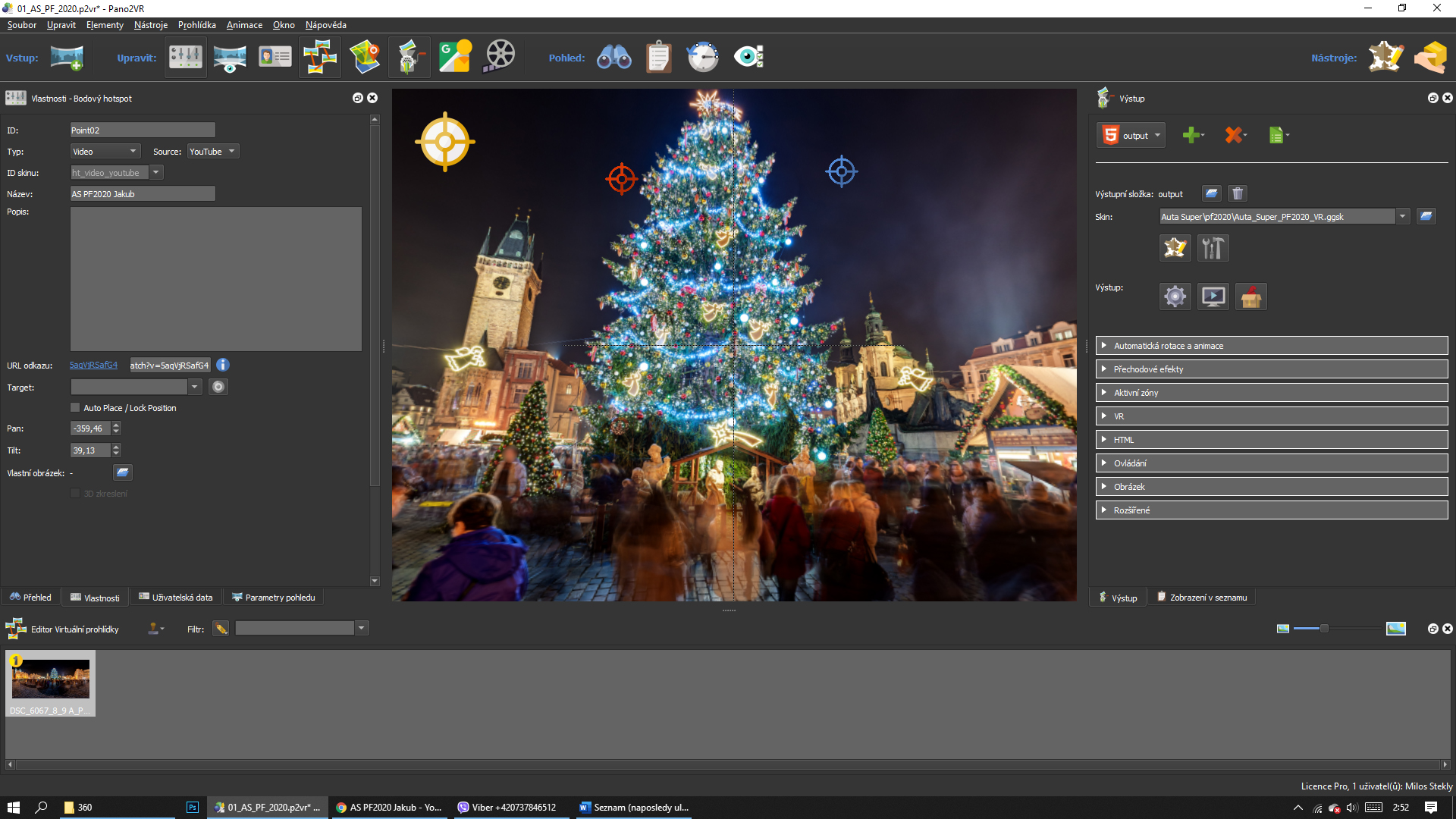
Task: Open the Elementy menu
Action: pyautogui.click(x=105, y=25)
